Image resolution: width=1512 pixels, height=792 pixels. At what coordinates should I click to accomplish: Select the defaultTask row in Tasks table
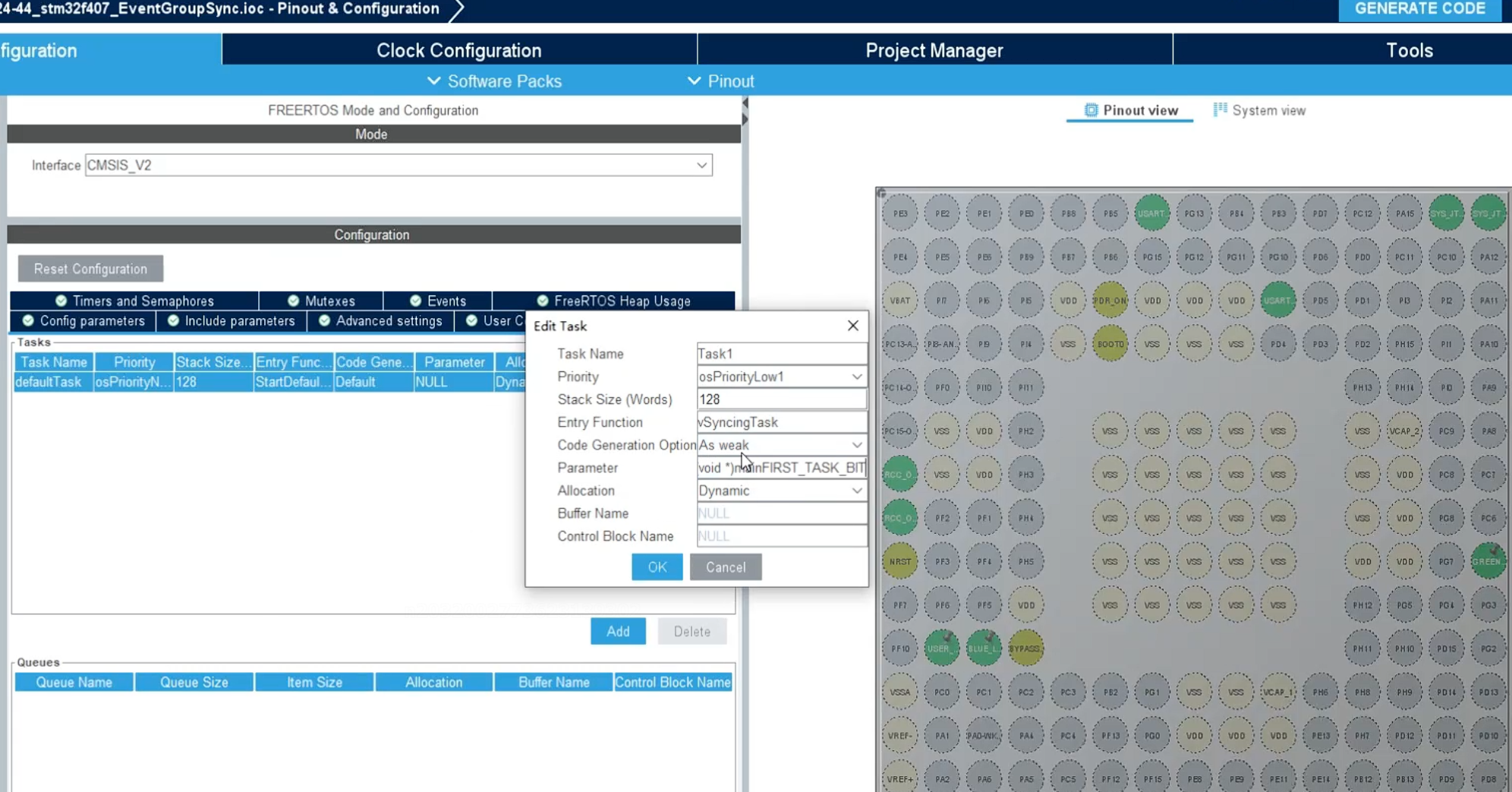269,382
